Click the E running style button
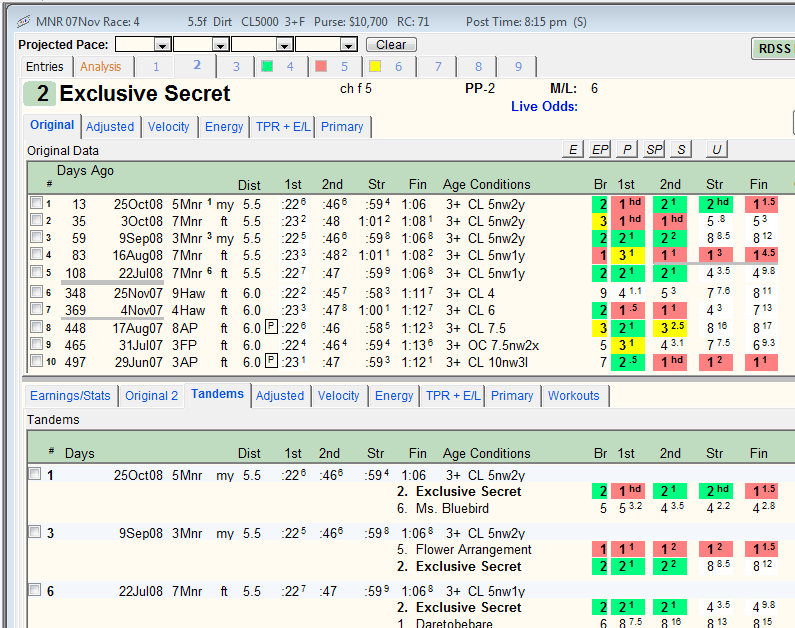Viewport: 795px width, 628px height. 573,150
